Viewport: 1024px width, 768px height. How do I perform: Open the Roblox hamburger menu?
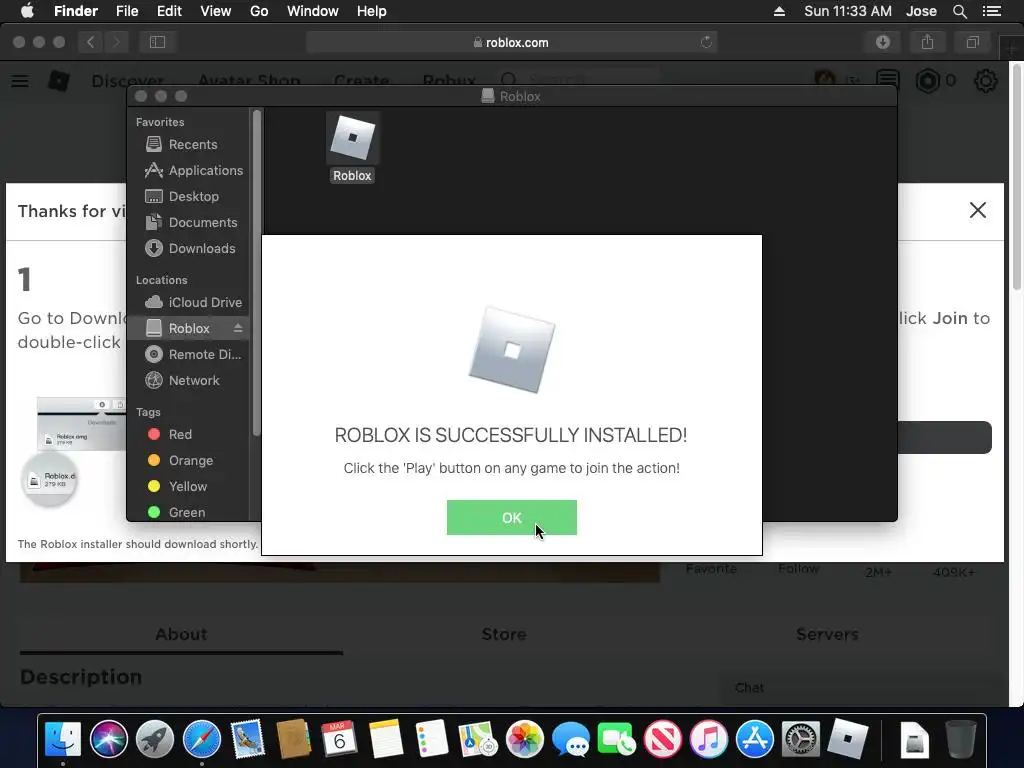(x=20, y=81)
